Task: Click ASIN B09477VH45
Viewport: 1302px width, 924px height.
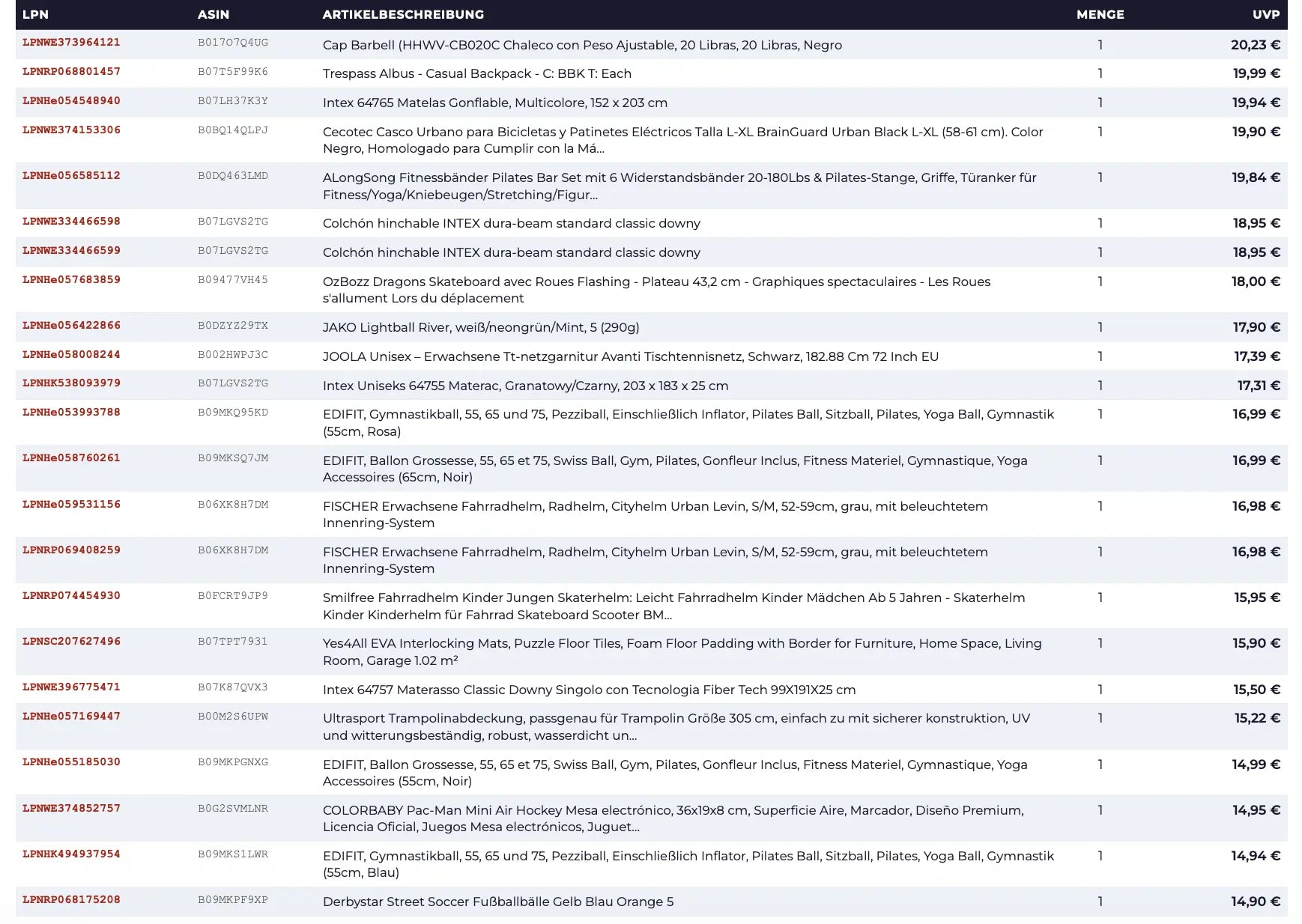Action: 233,280
